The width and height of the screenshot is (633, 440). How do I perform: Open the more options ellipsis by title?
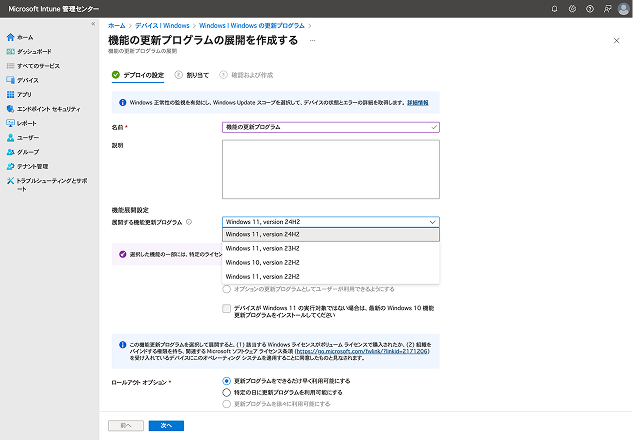pos(312,40)
